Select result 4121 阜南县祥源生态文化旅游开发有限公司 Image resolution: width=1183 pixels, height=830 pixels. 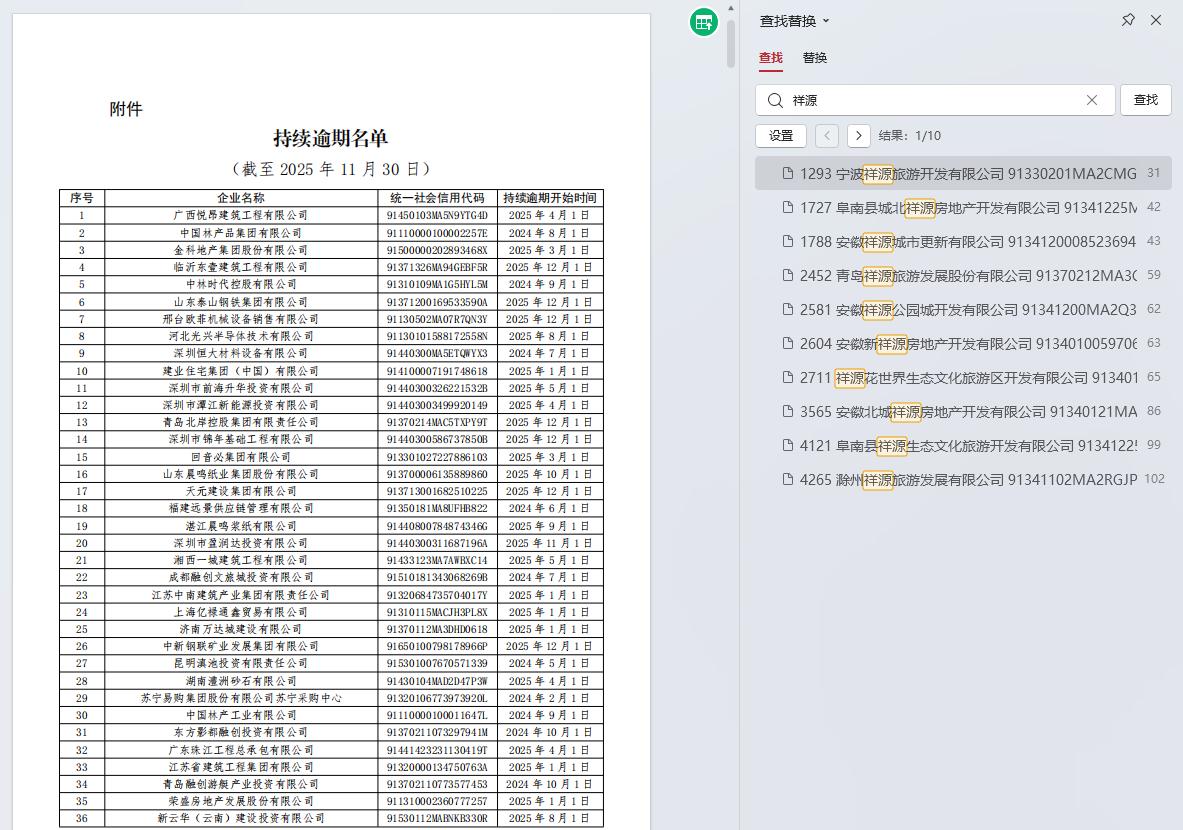963,445
